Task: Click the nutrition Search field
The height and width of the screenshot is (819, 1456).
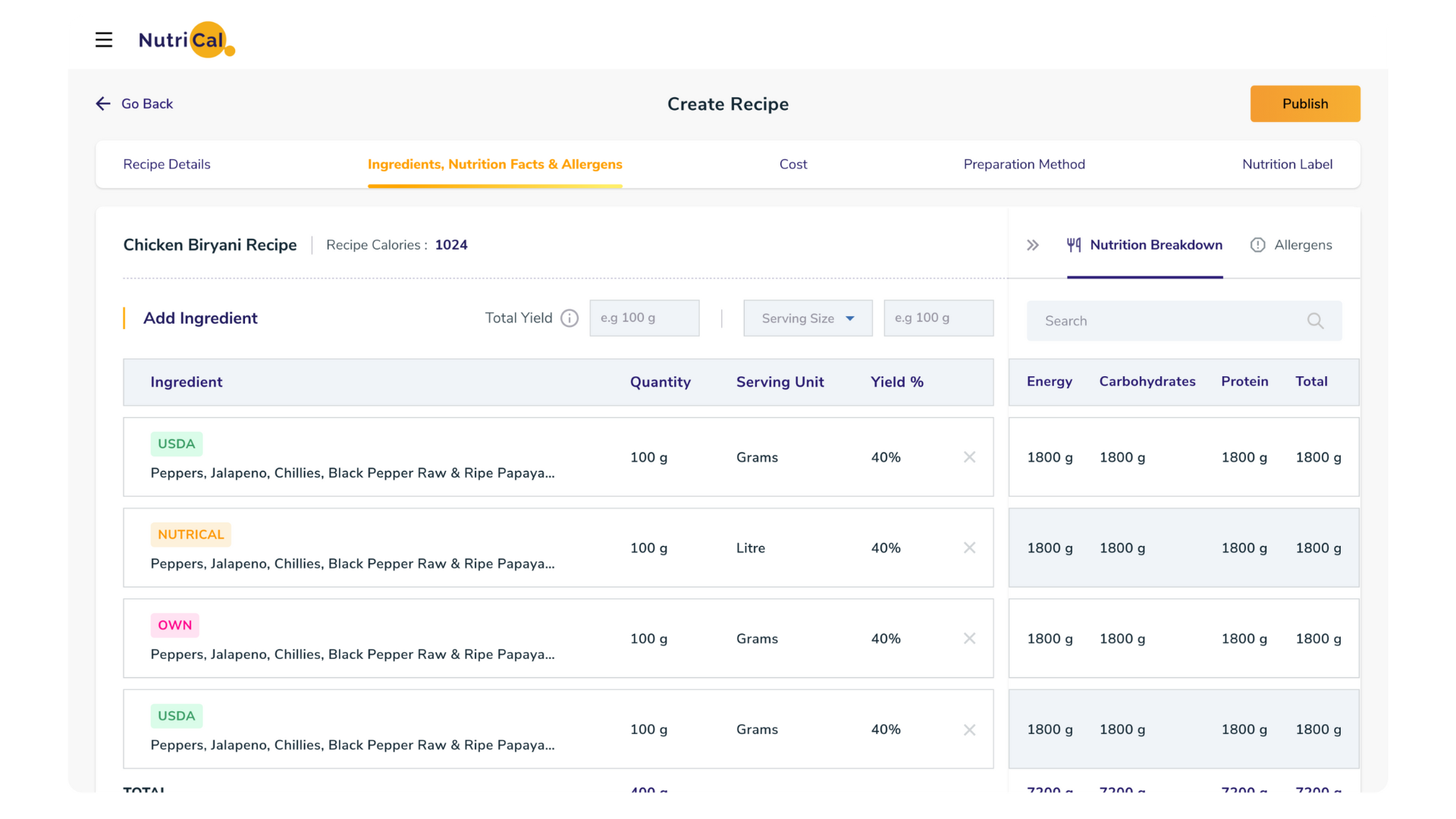Action: point(1168,322)
